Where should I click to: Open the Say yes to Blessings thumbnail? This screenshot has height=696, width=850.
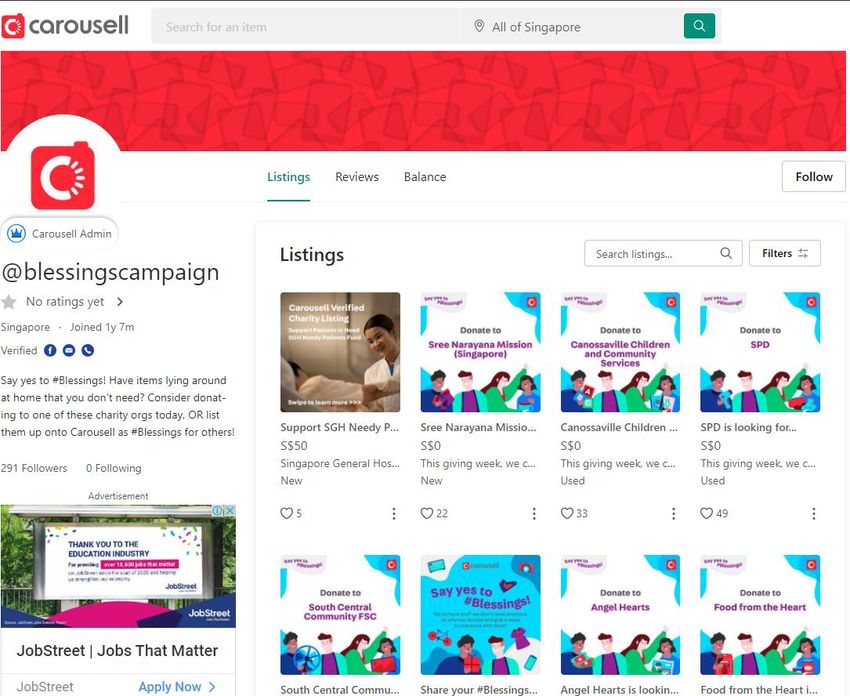coord(480,615)
